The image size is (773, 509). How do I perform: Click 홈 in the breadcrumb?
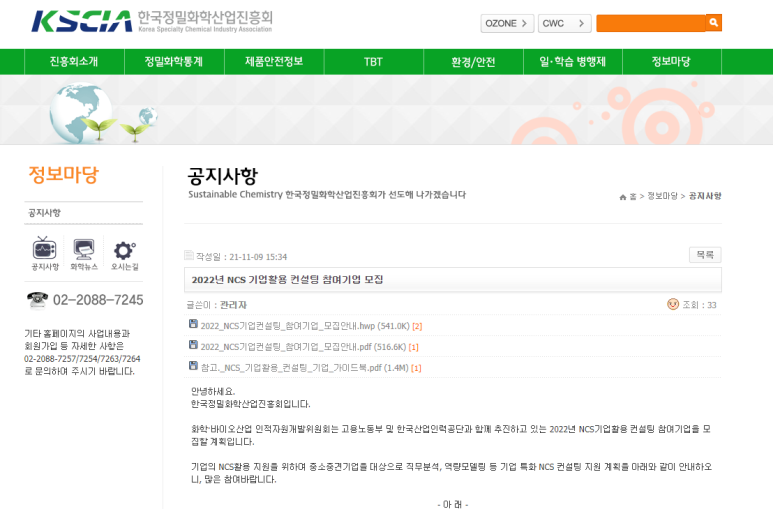633,196
